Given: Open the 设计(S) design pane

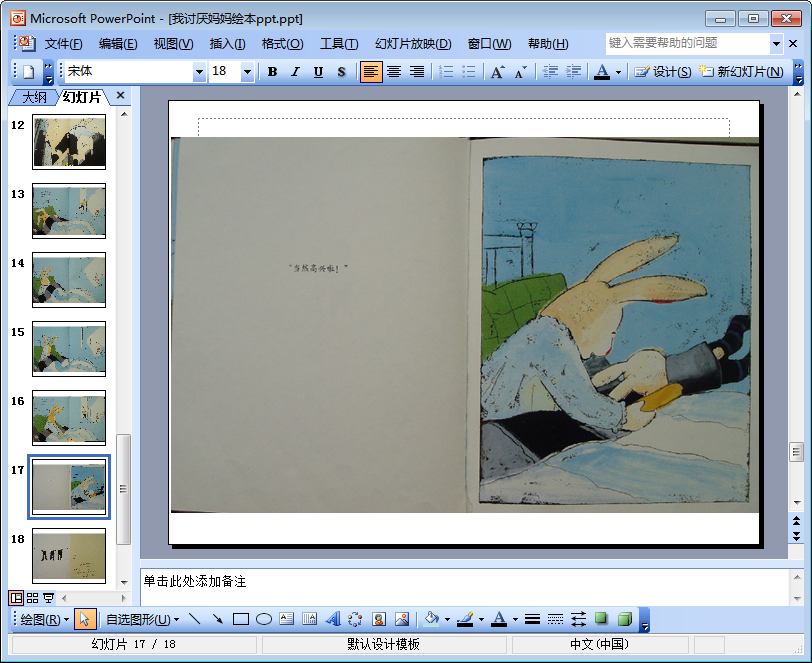Looking at the screenshot, I should (x=663, y=71).
